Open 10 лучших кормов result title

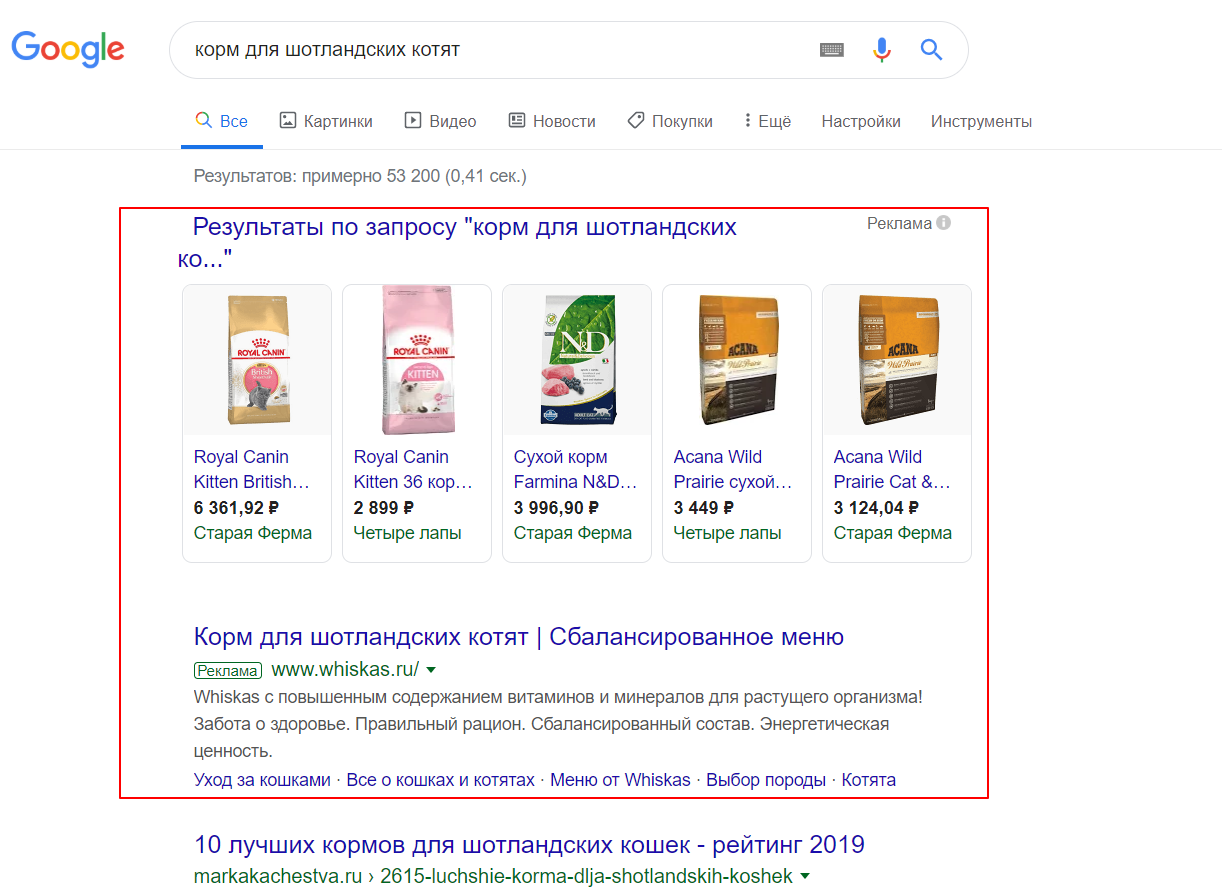529,845
